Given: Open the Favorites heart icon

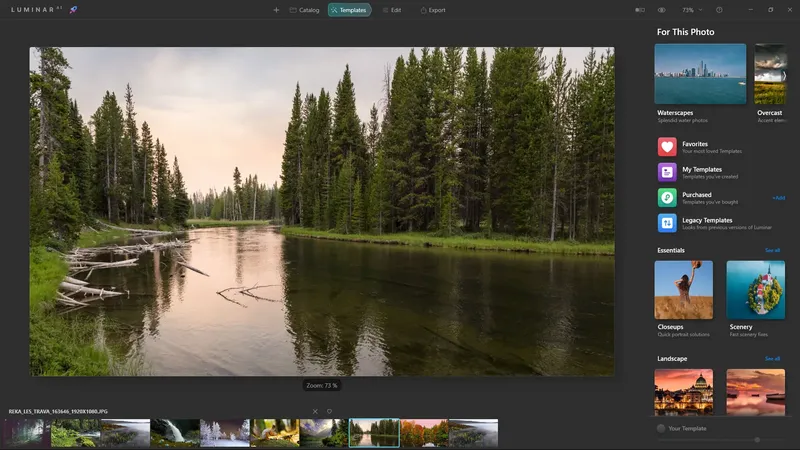Looking at the screenshot, I should coord(667,146).
